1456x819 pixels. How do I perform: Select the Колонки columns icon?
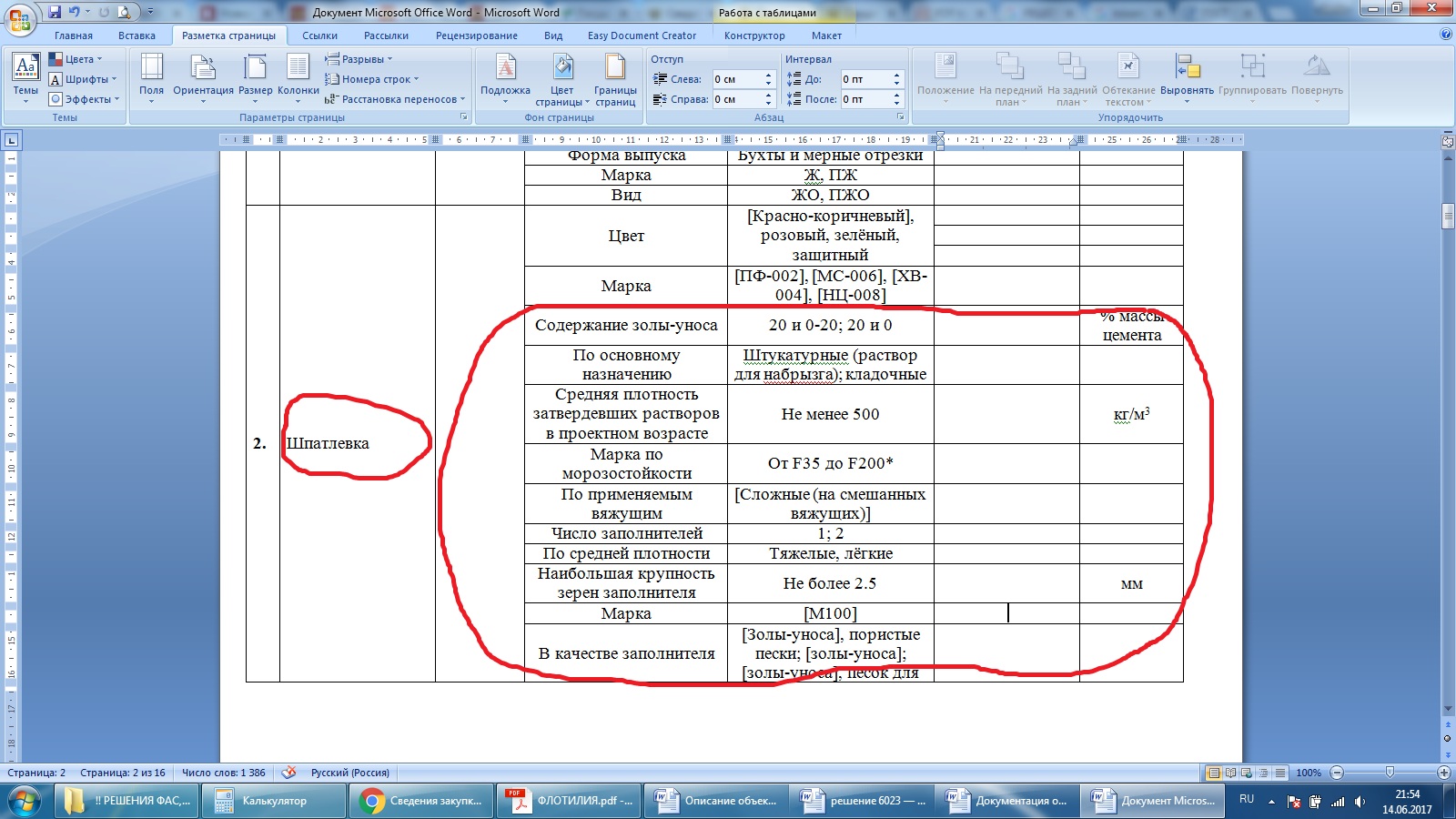point(298,75)
